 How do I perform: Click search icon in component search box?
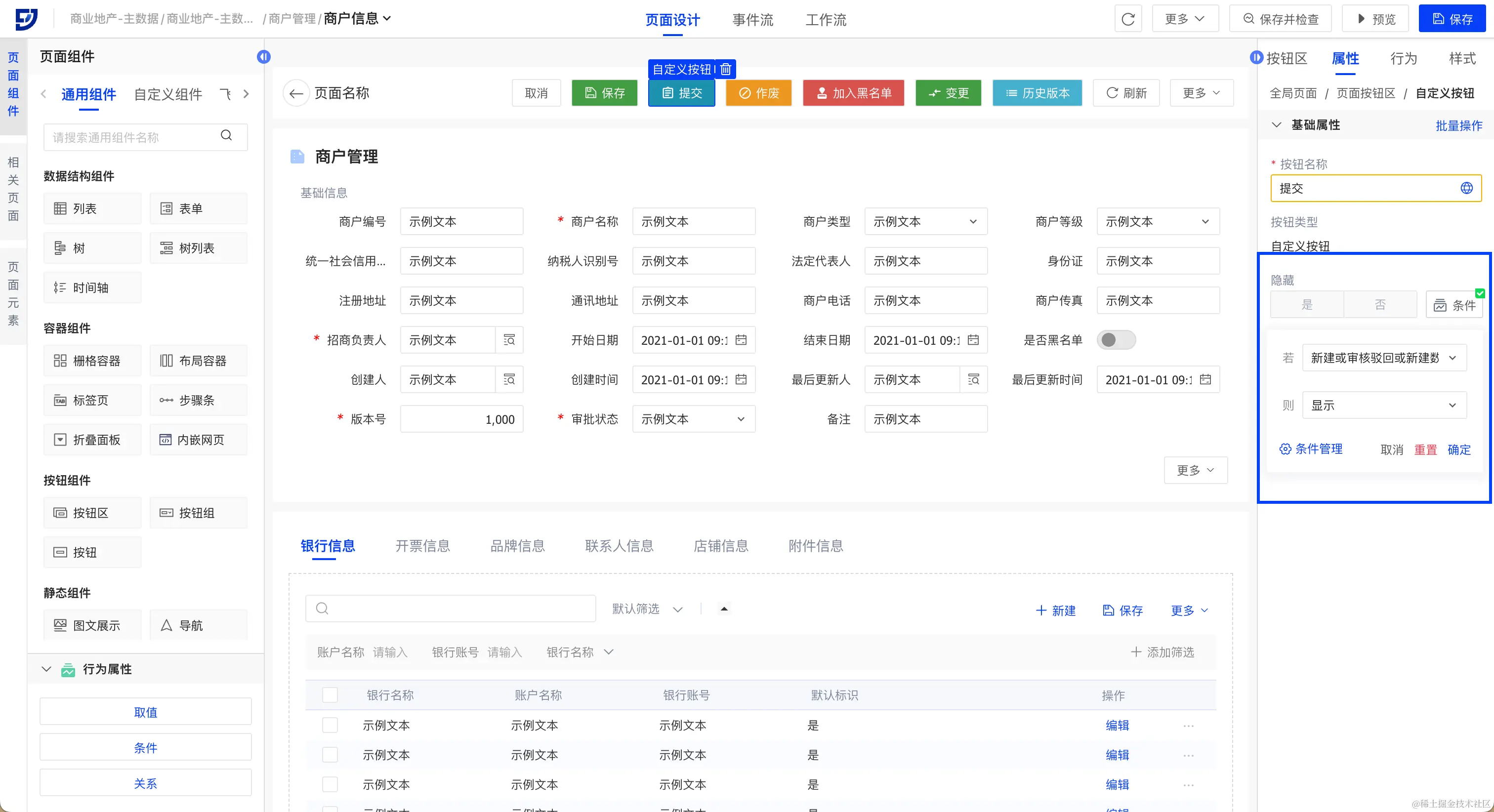tap(226, 136)
